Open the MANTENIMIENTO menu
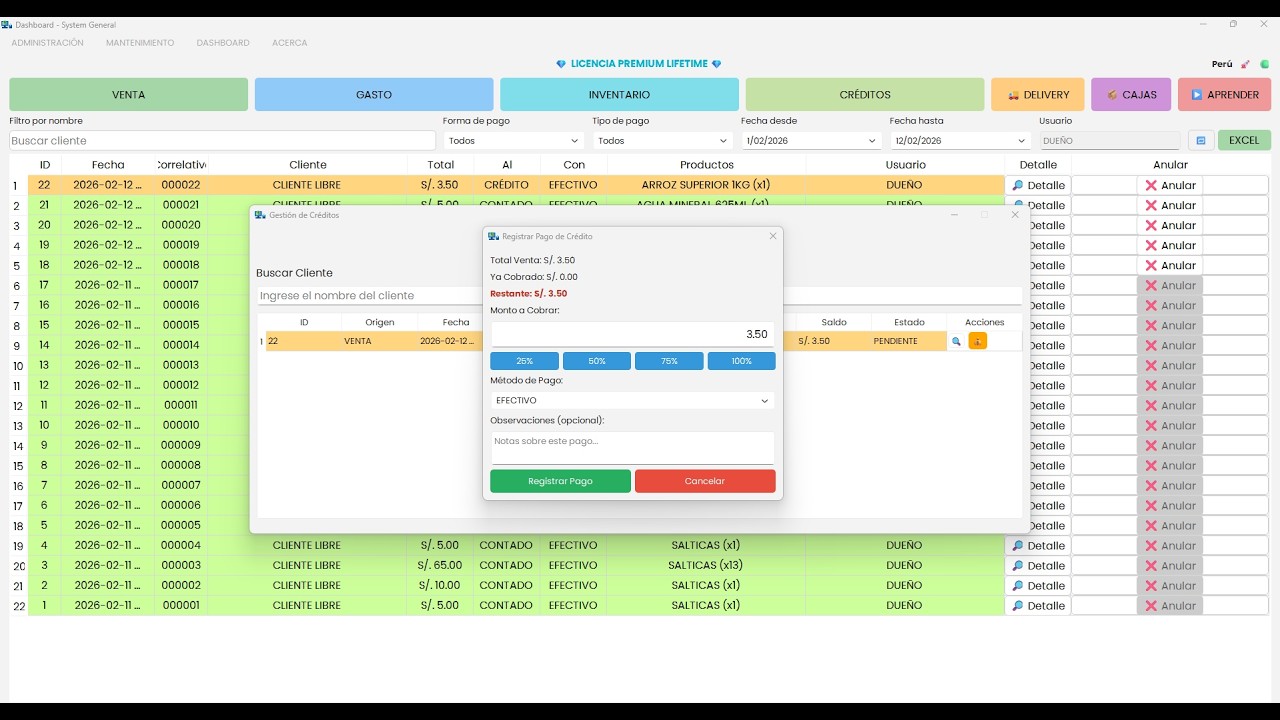1280x720 pixels. point(140,43)
